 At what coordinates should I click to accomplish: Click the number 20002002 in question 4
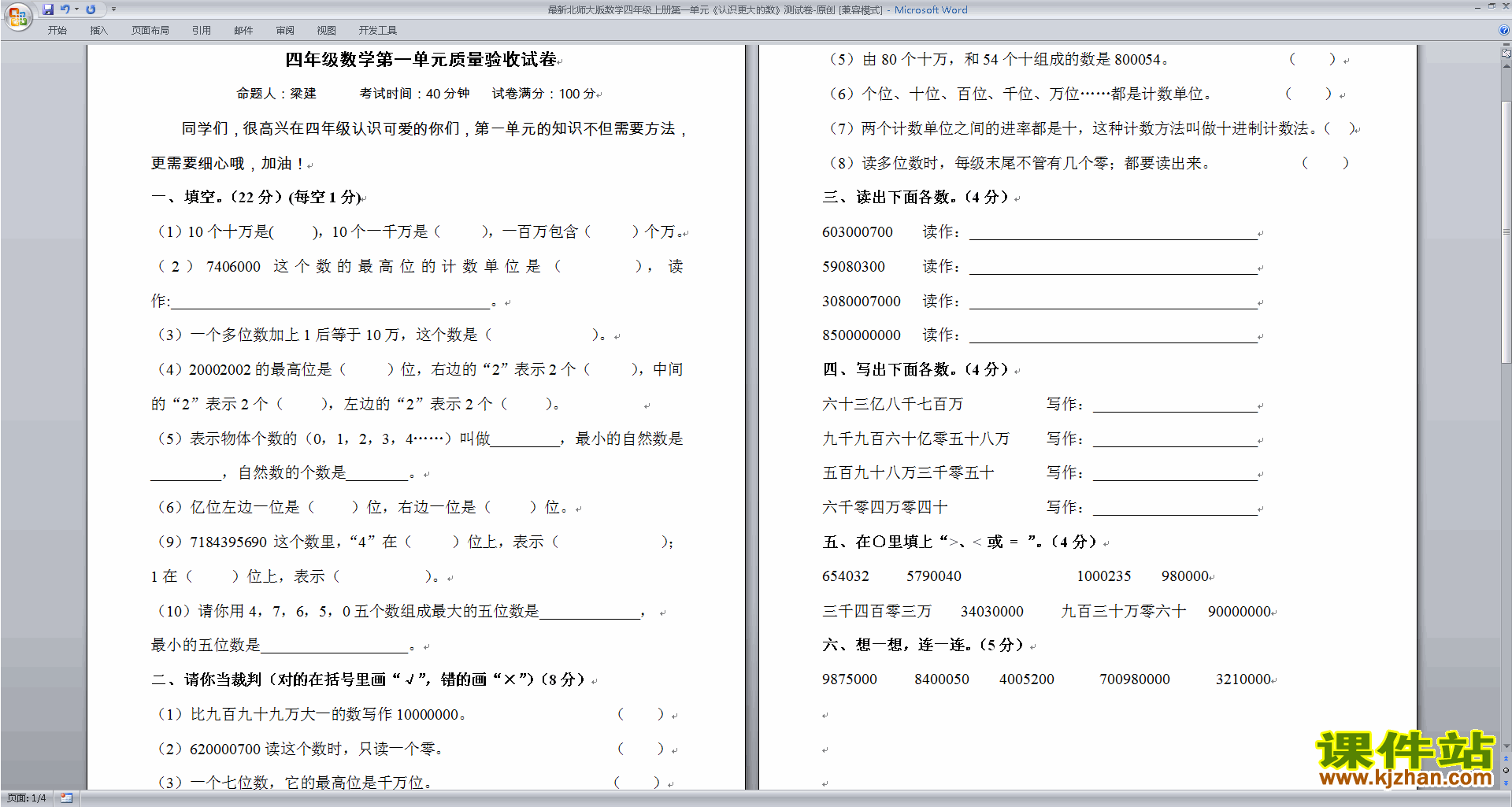click(x=220, y=370)
